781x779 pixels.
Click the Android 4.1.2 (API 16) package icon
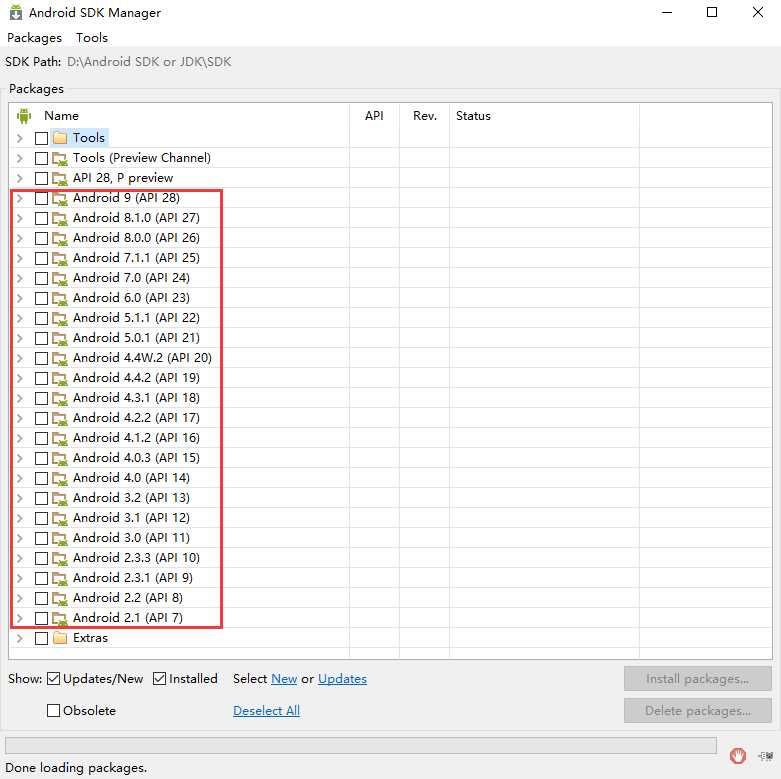pyautogui.click(x=60, y=438)
